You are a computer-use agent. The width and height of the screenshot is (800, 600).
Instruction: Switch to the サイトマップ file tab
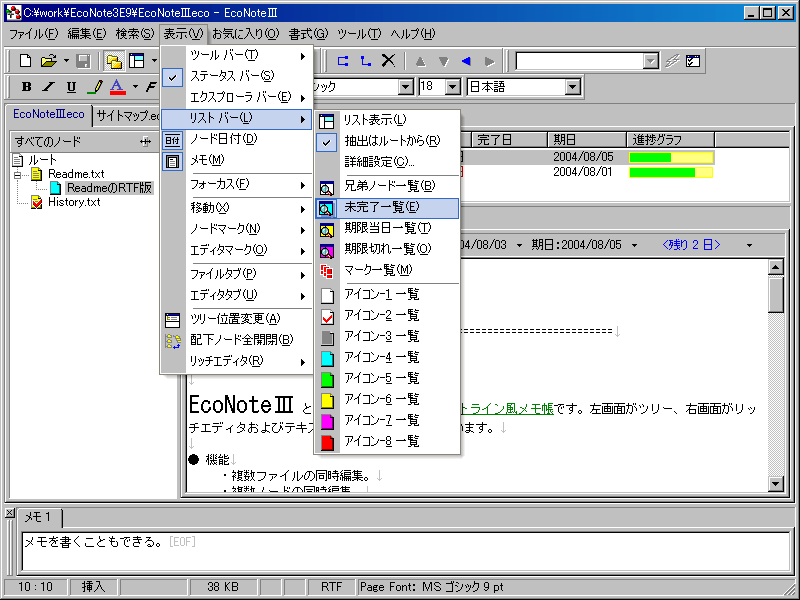(128, 116)
